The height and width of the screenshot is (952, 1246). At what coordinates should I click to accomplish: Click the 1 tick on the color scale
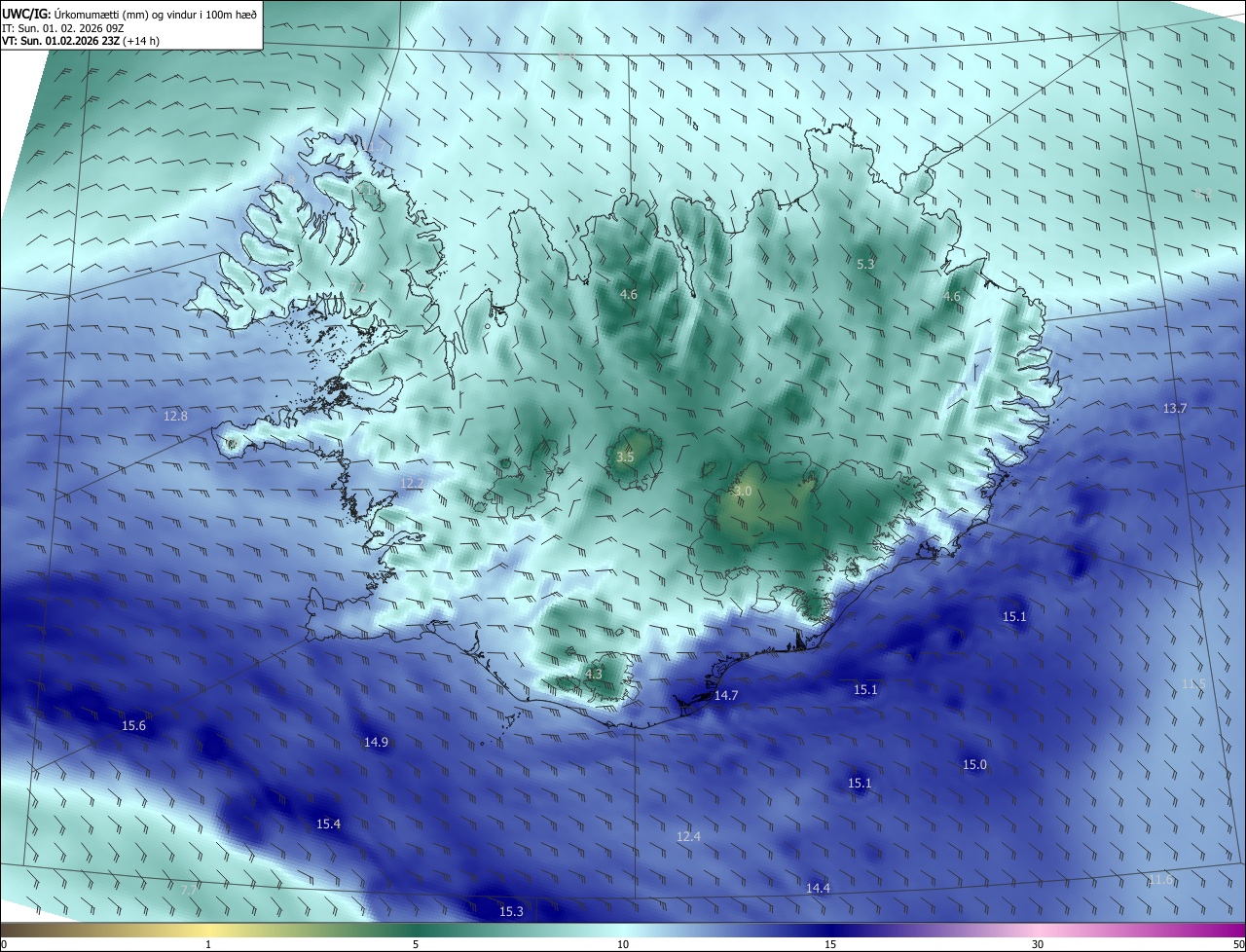click(x=208, y=944)
